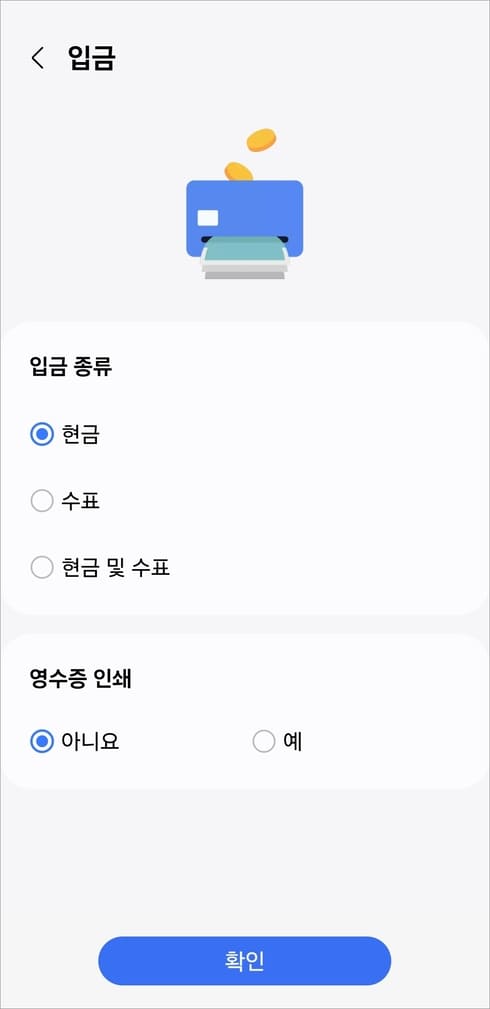Select the 현금 및 수표 radio button
The width and height of the screenshot is (490, 1009).
tap(42, 568)
